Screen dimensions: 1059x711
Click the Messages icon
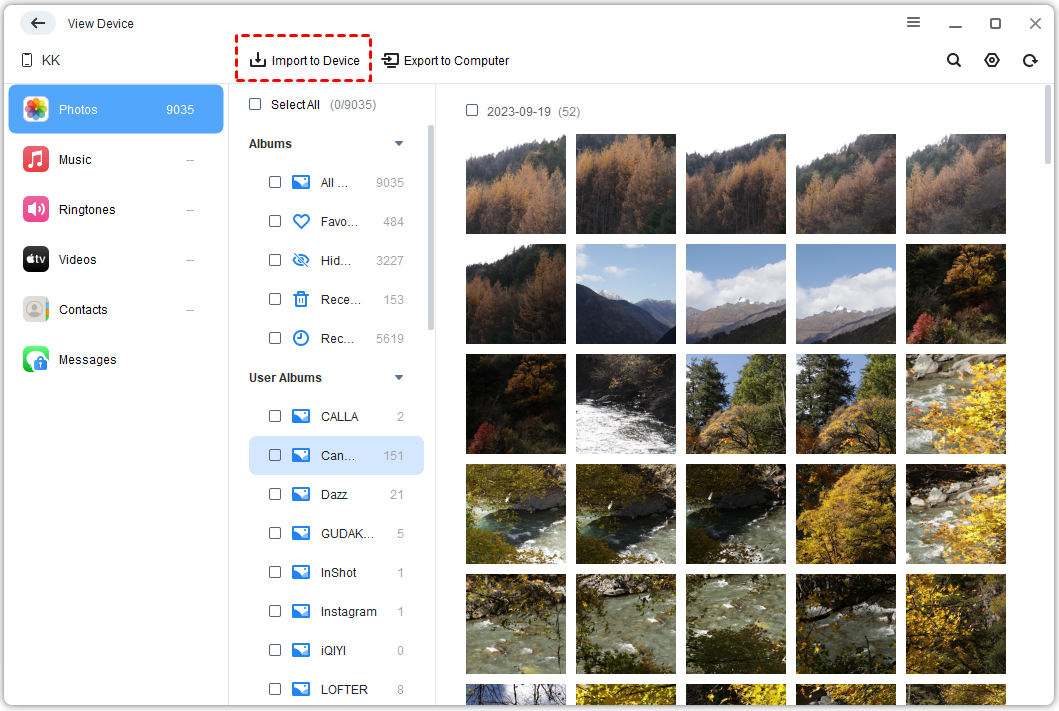[36, 359]
